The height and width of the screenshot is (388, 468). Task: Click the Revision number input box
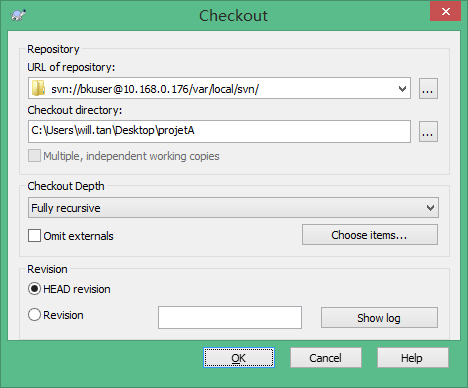[230, 317]
